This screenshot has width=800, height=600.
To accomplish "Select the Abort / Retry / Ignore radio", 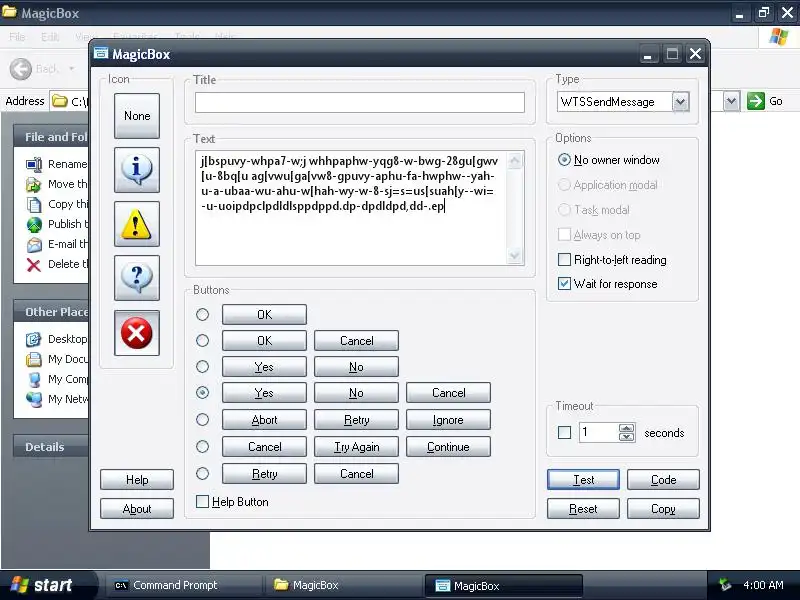I will [x=203, y=419].
